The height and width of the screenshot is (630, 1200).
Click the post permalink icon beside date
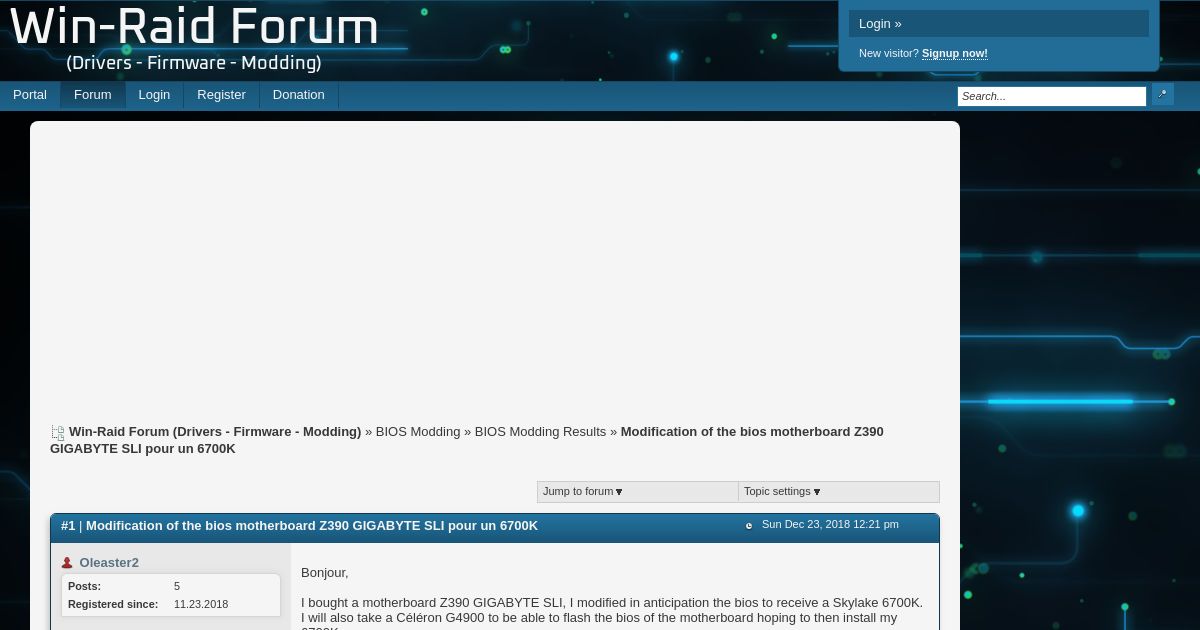click(x=749, y=526)
